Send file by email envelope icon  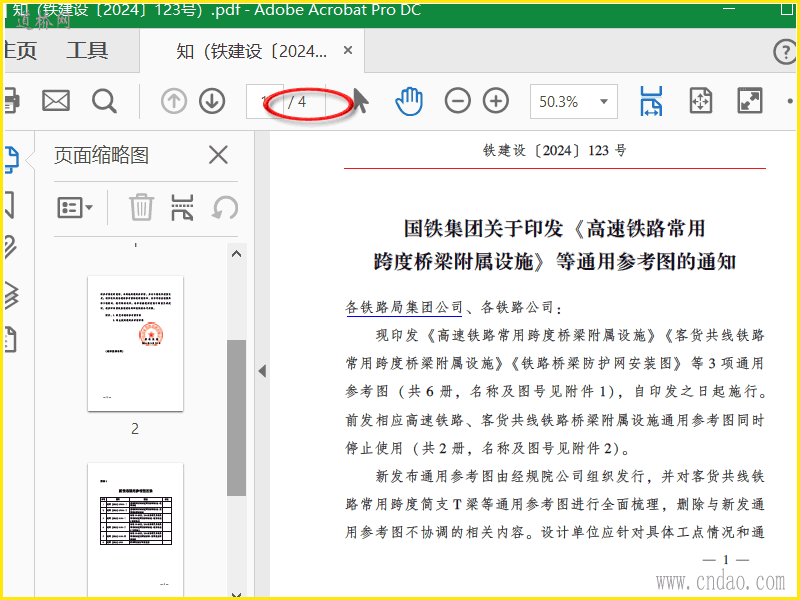56,101
